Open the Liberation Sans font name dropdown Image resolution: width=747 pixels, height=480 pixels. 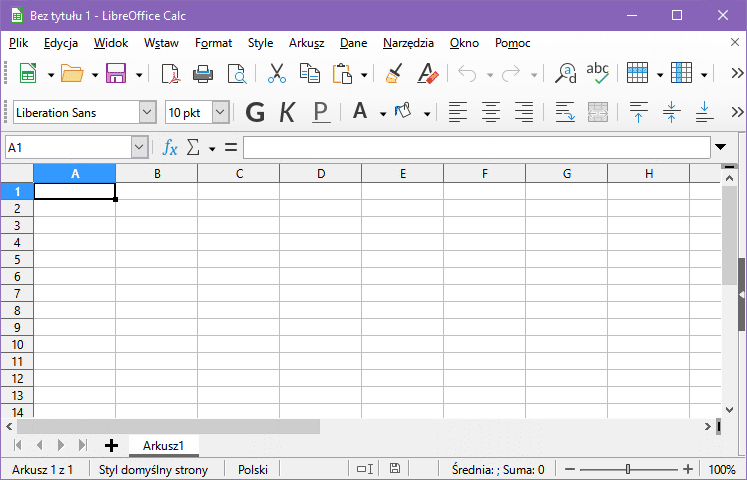[148, 112]
